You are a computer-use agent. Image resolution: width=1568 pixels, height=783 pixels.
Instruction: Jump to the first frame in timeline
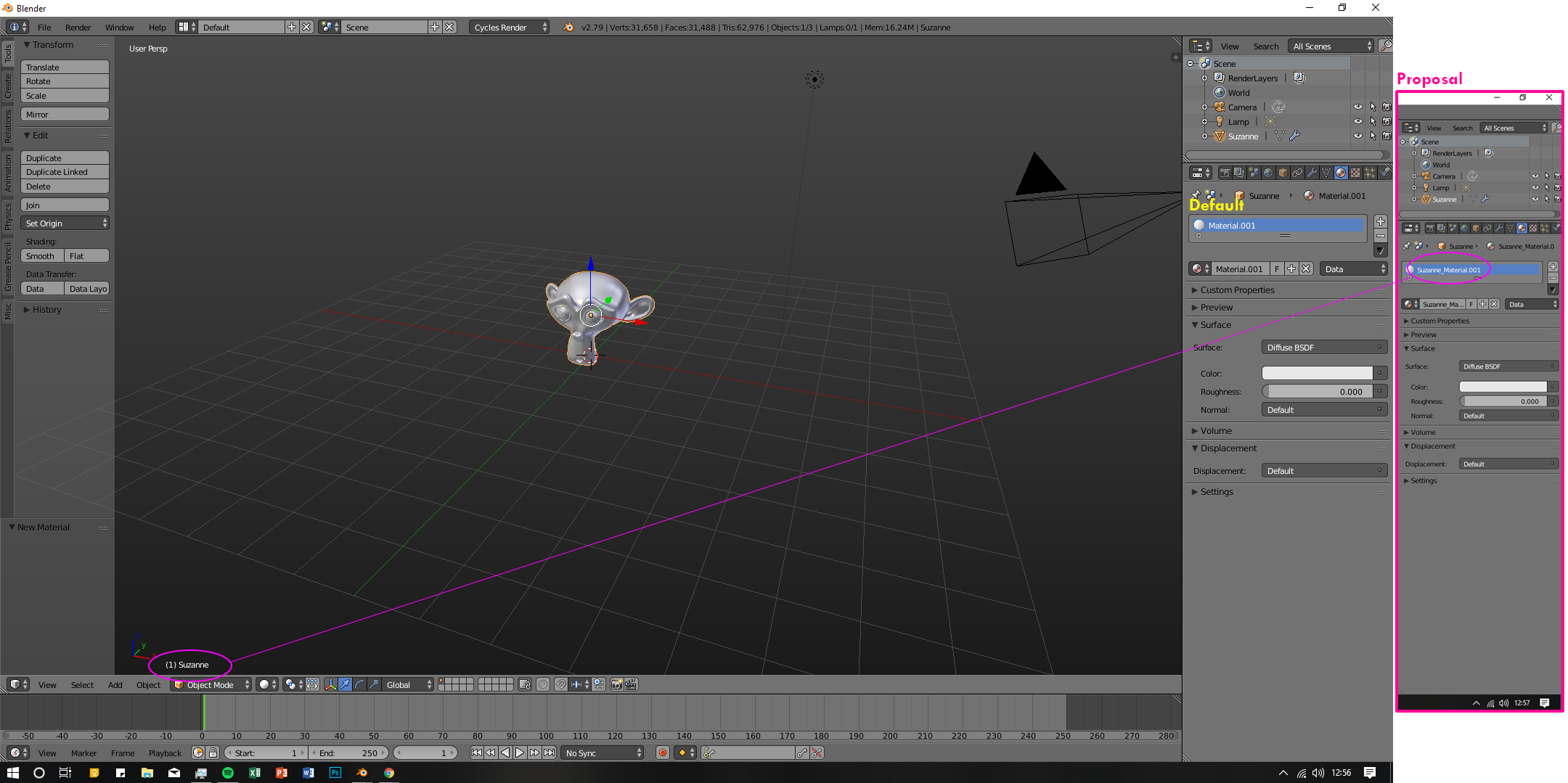[x=476, y=753]
